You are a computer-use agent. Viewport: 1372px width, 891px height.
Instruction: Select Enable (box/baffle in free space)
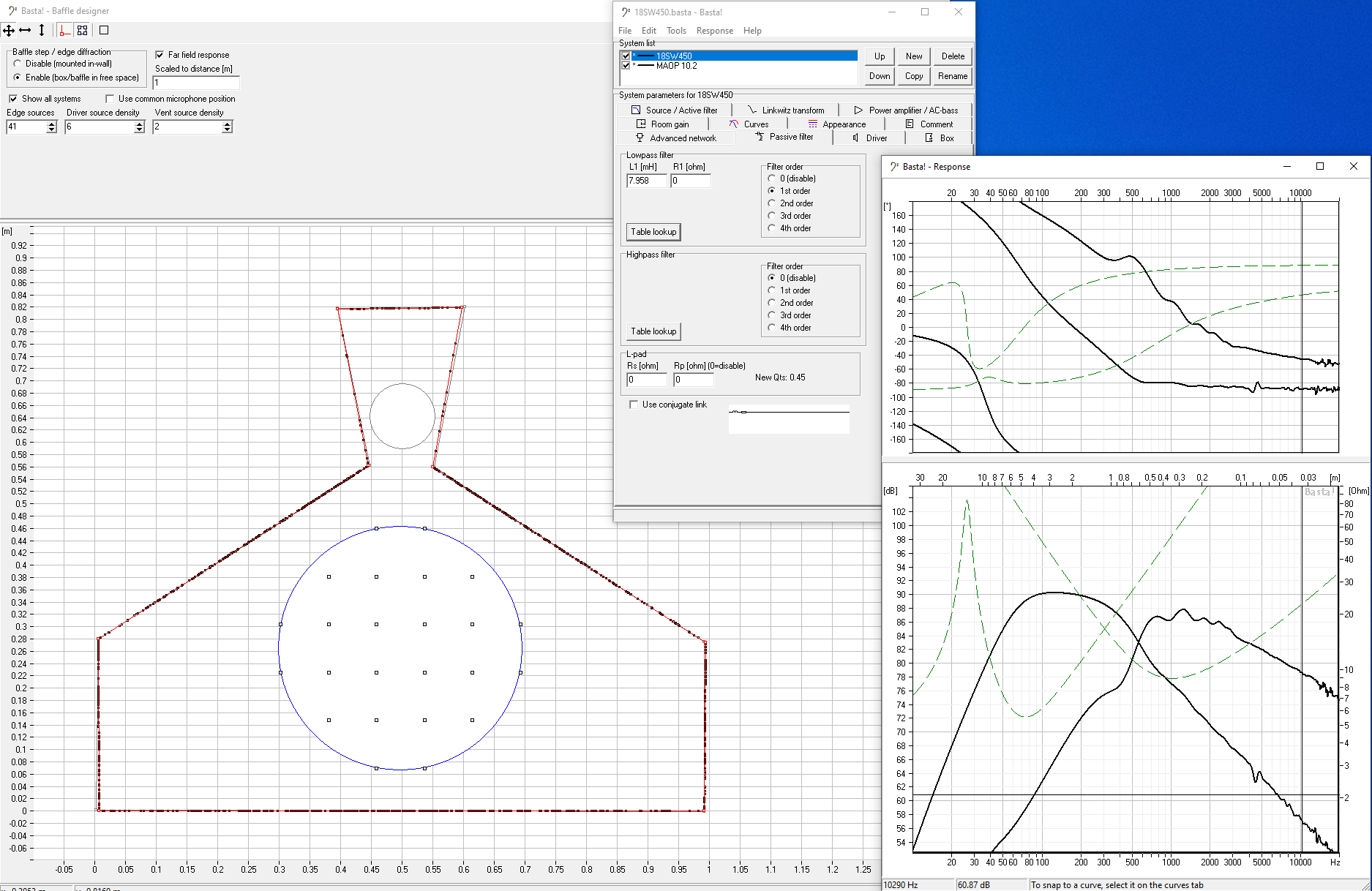pos(17,78)
